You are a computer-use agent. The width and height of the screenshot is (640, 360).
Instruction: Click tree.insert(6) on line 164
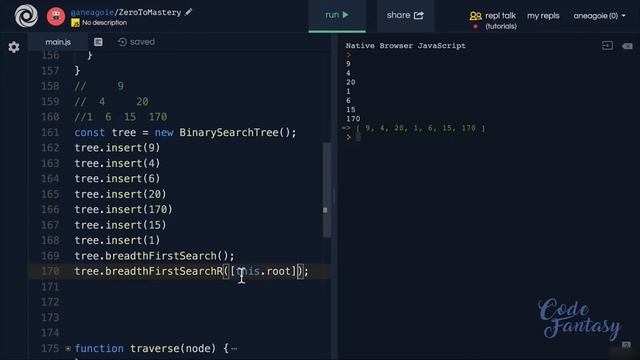(x=117, y=179)
